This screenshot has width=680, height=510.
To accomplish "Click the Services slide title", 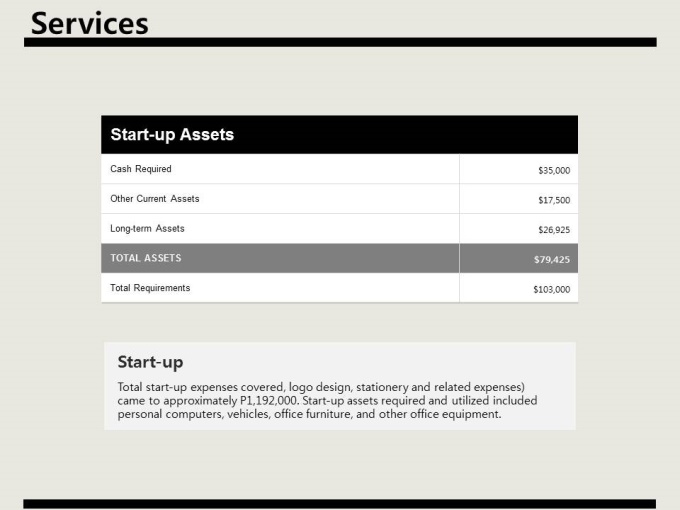I will click(90, 23).
